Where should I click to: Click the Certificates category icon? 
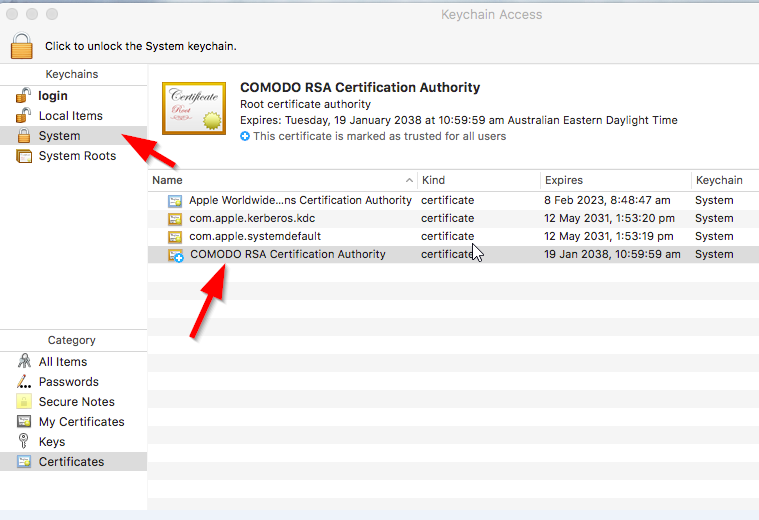[24, 461]
